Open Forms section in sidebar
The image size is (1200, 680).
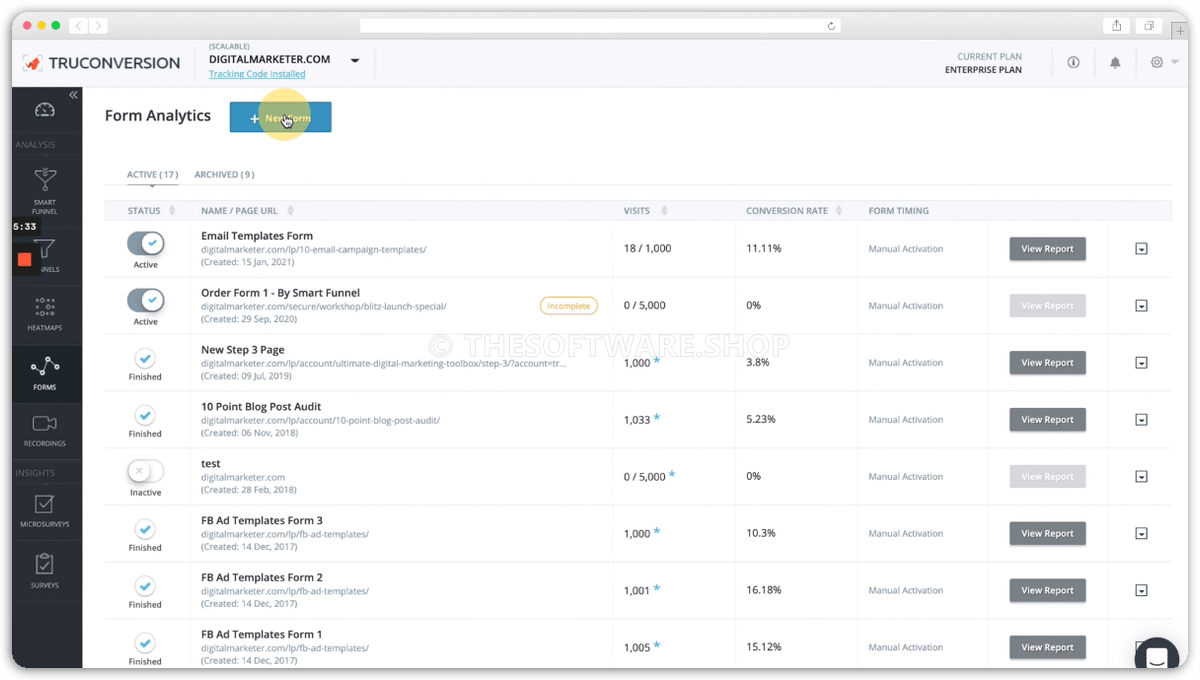pos(44,373)
